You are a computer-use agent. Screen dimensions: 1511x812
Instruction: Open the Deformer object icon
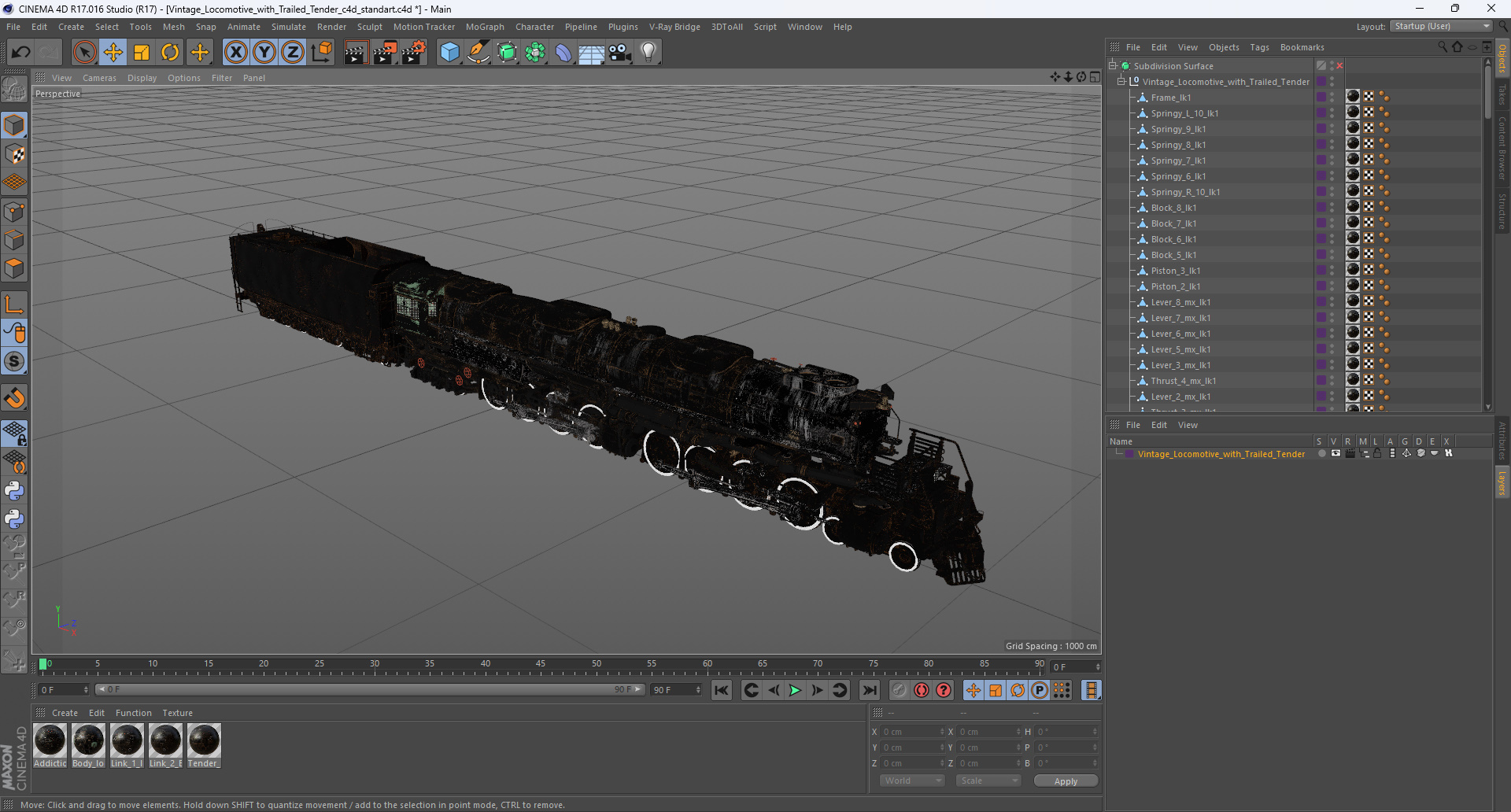tap(563, 53)
